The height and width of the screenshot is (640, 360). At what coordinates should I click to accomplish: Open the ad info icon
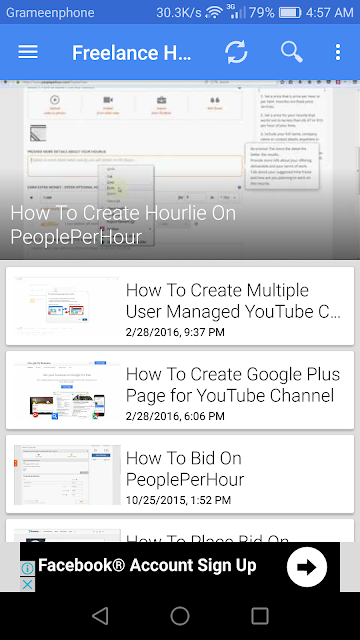[27, 568]
